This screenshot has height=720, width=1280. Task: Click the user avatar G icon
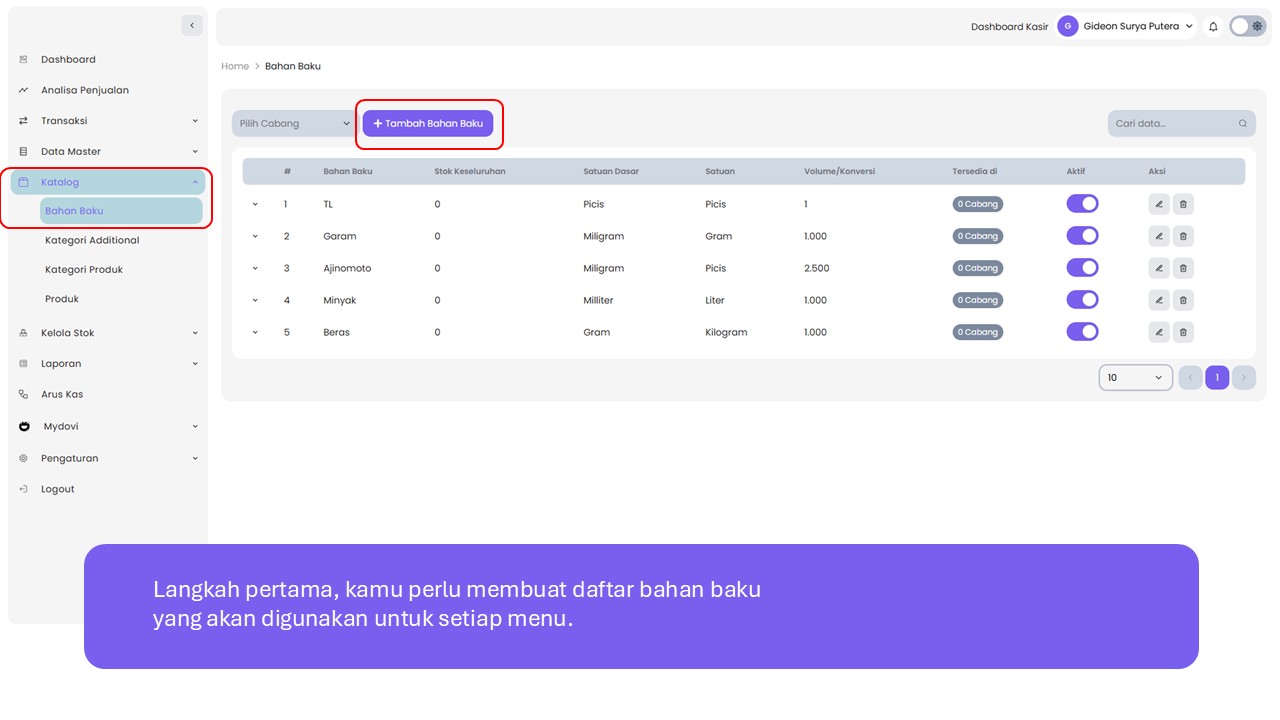1068,27
